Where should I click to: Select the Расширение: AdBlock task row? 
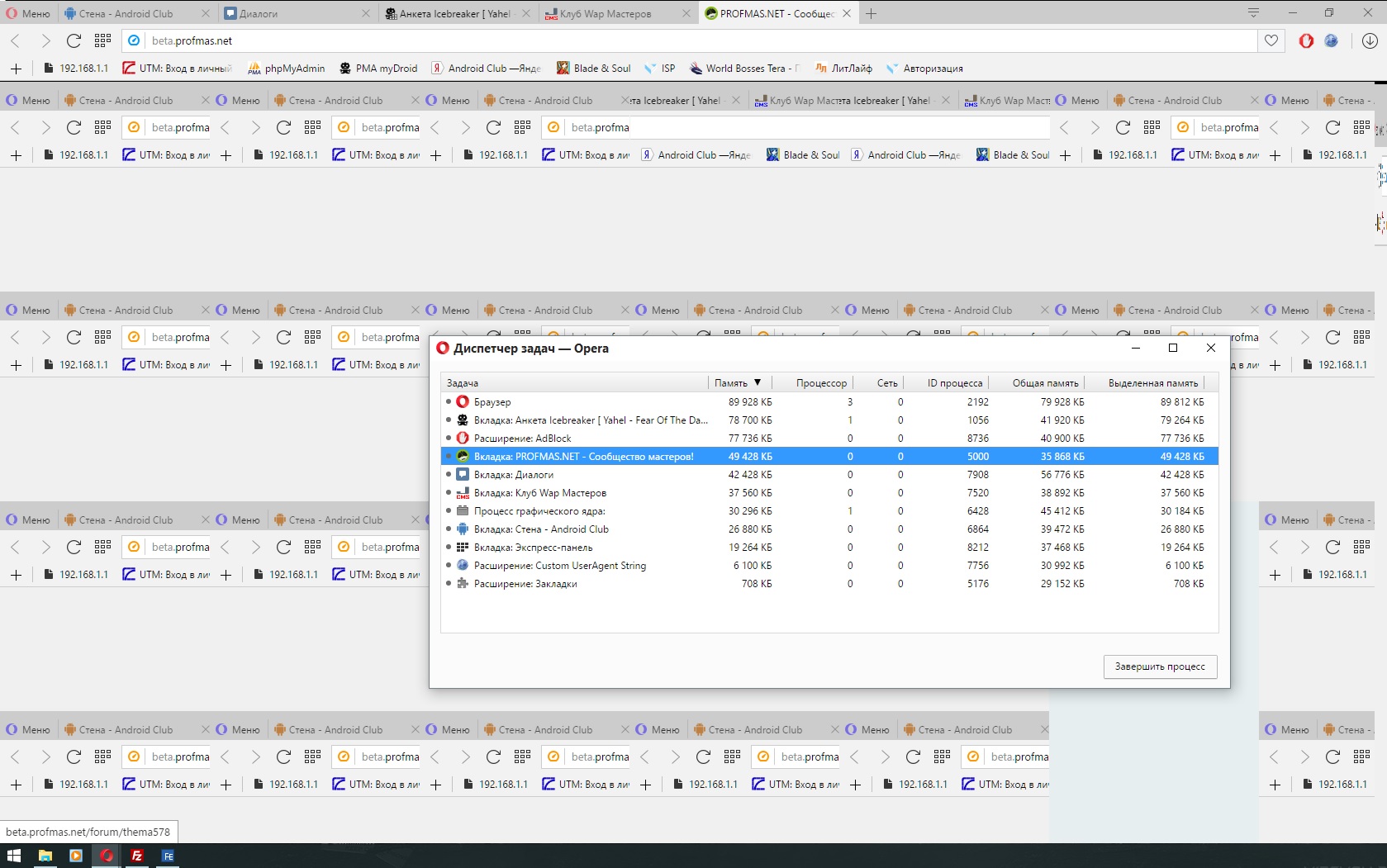(x=522, y=439)
